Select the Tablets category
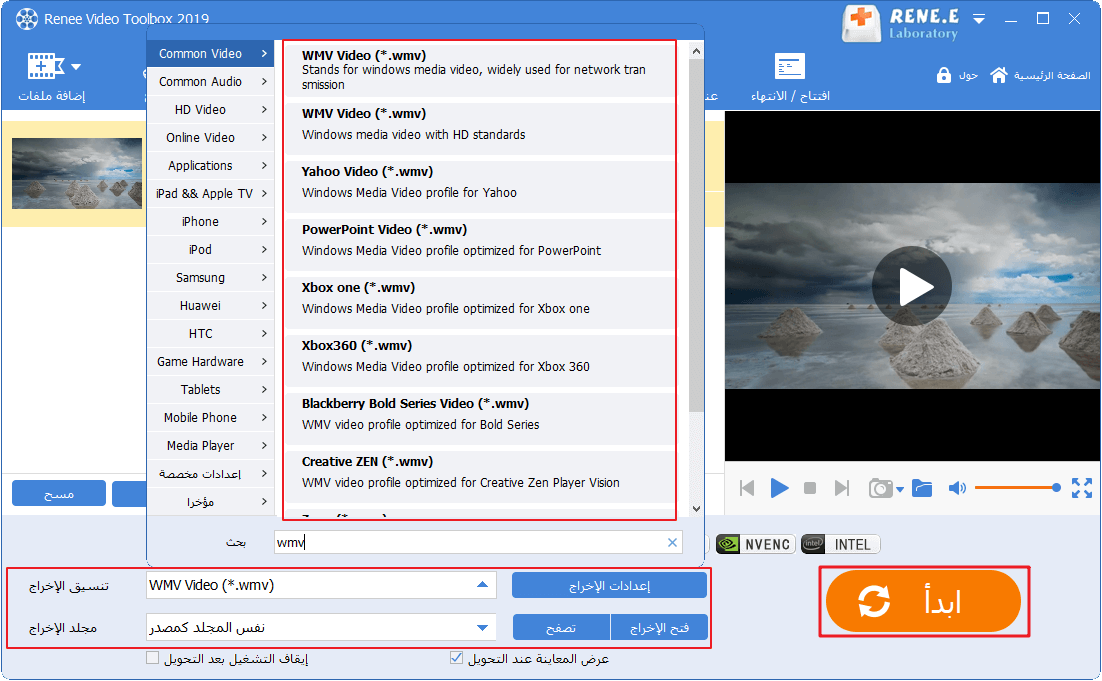This screenshot has width=1102, height=681. 210,389
